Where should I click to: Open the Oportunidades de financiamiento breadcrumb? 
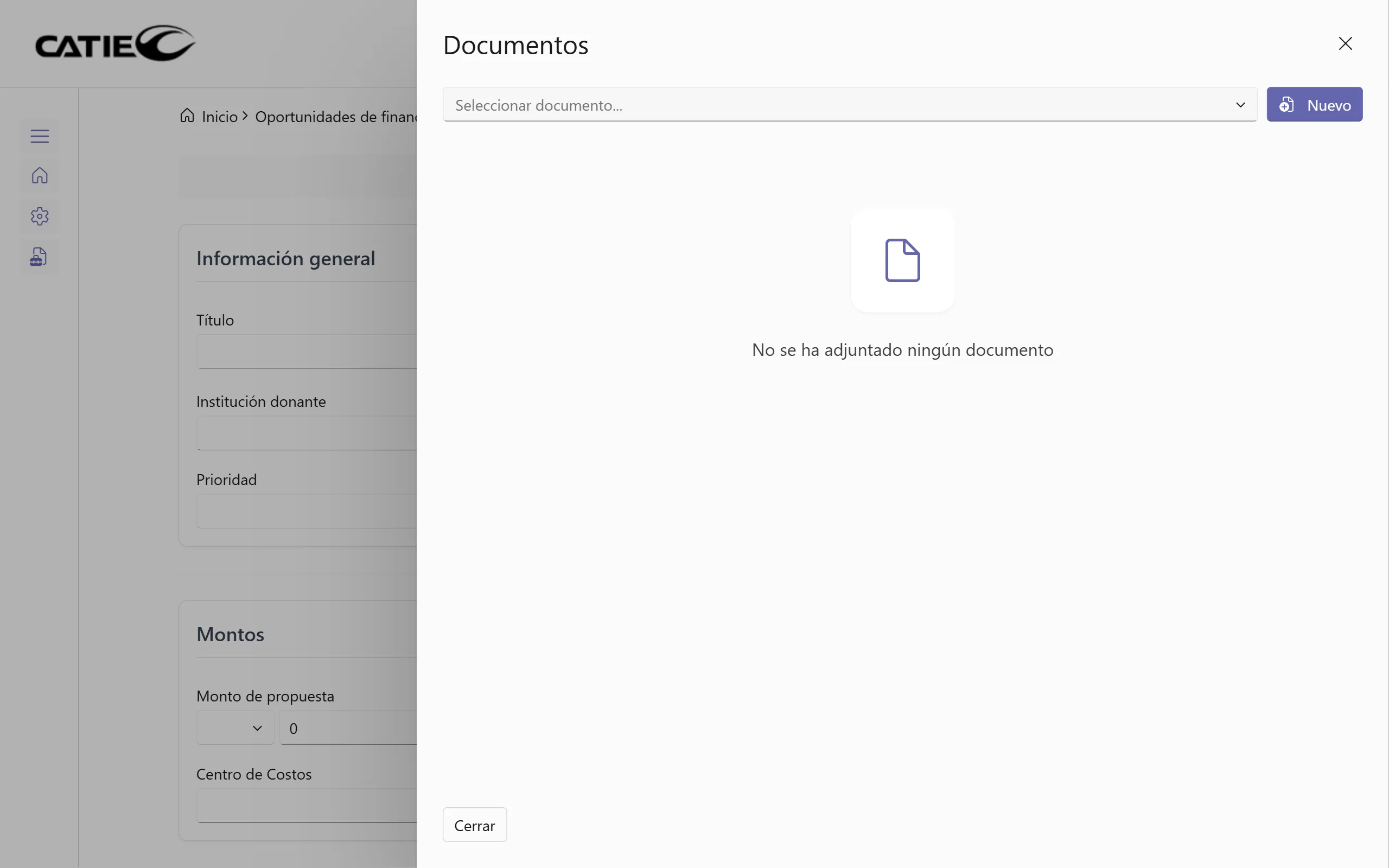(x=336, y=117)
